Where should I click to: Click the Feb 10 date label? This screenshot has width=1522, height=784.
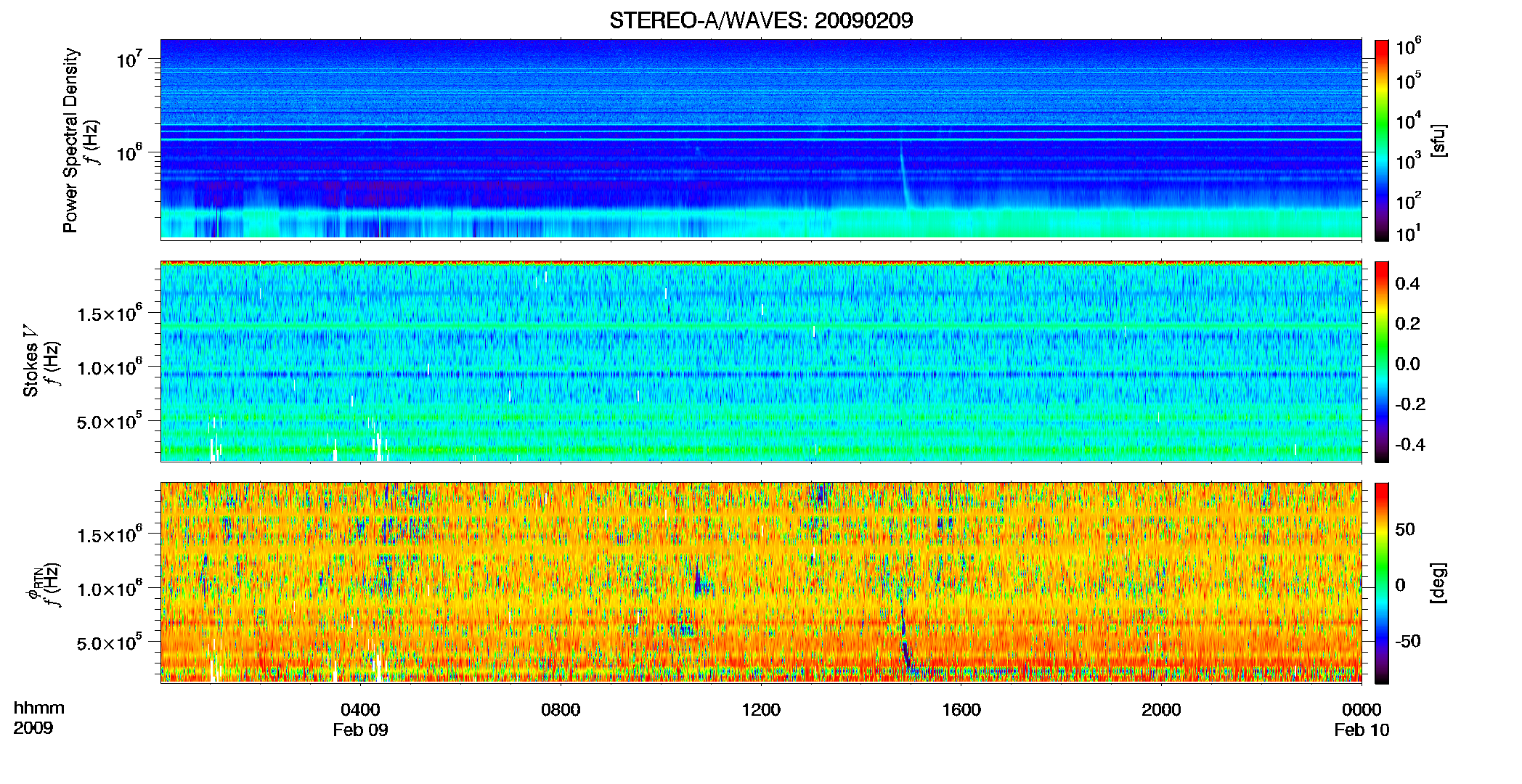coord(1362,730)
